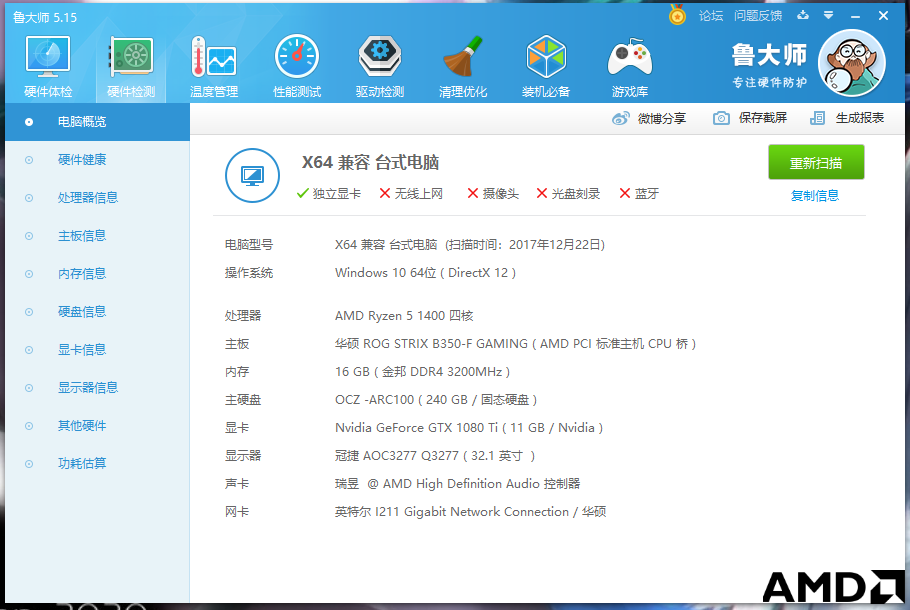Click the 独立显卡 checkmark indicator
This screenshot has width=910, height=610.
click(x=328, y=194)
